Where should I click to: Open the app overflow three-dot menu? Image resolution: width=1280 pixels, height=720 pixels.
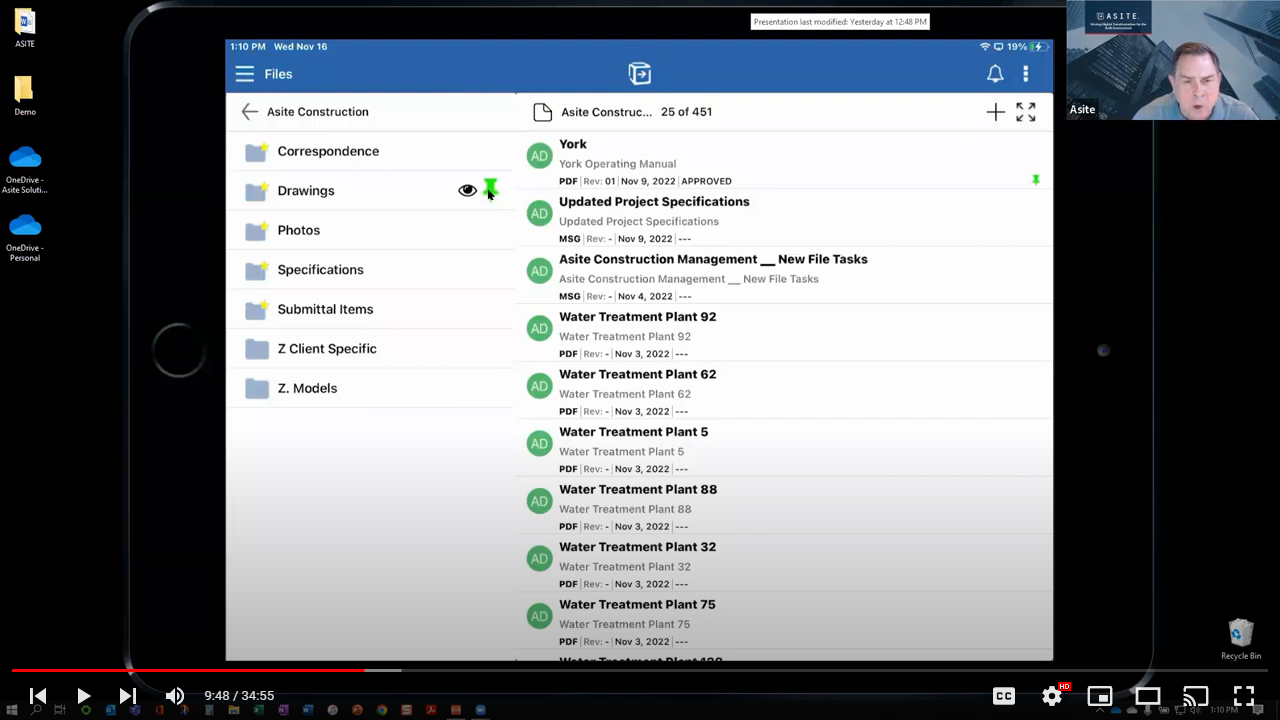(1025, 73)
